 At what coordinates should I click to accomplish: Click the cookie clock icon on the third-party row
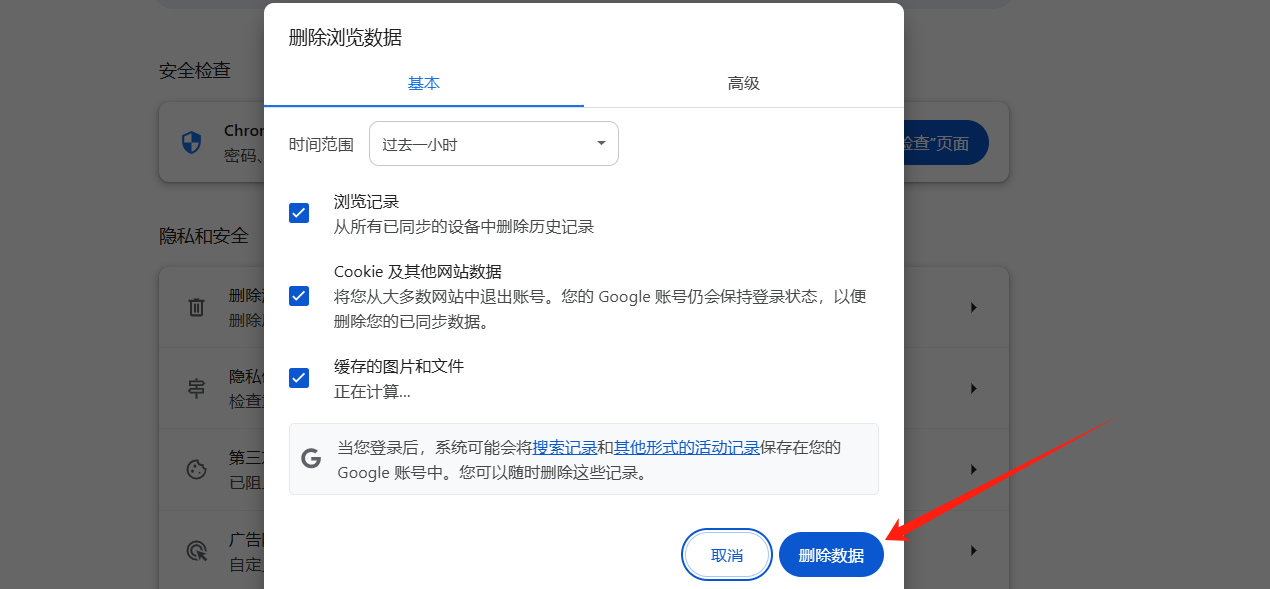[x=197, y=469]
